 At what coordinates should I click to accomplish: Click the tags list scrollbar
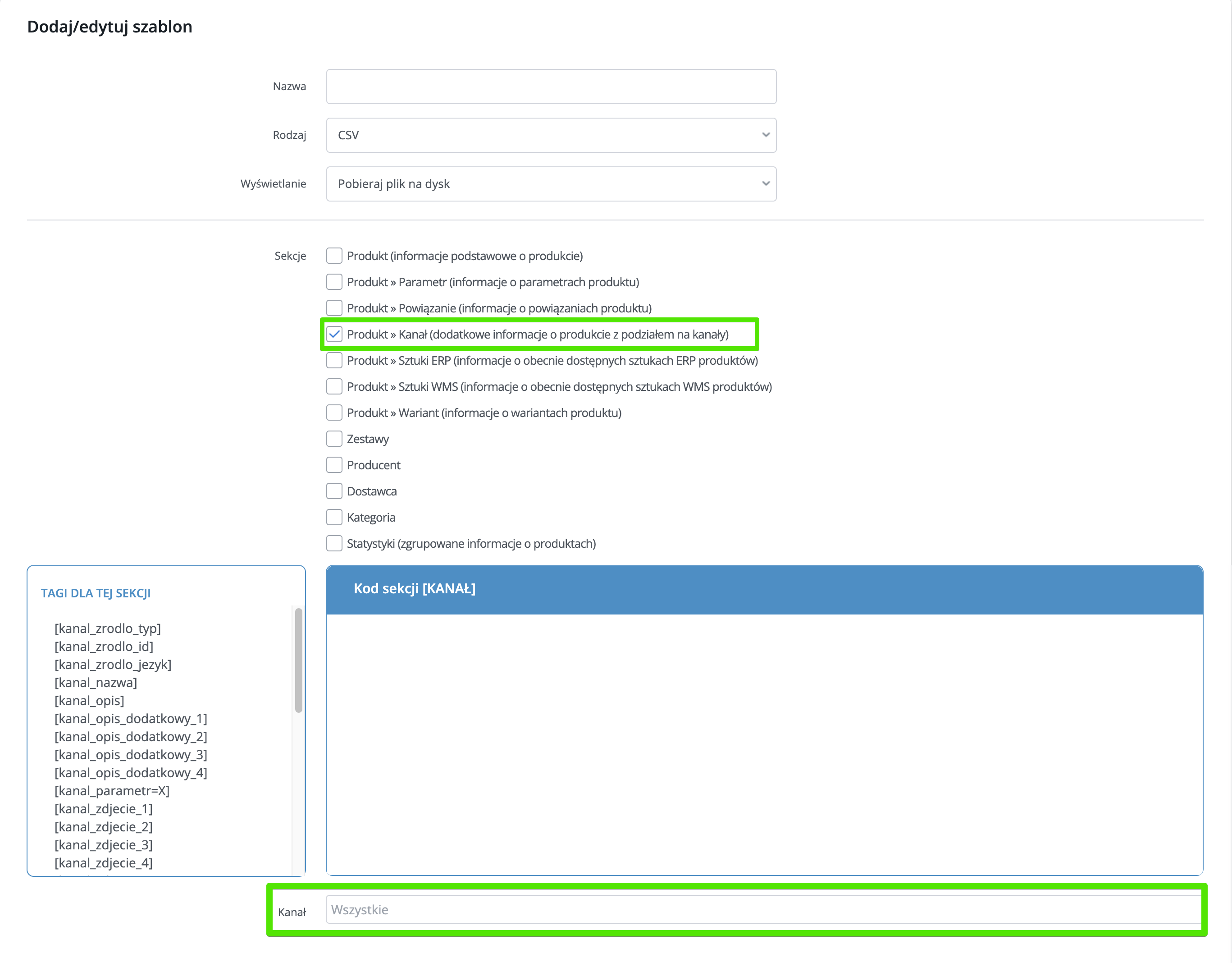click(298, 660)
